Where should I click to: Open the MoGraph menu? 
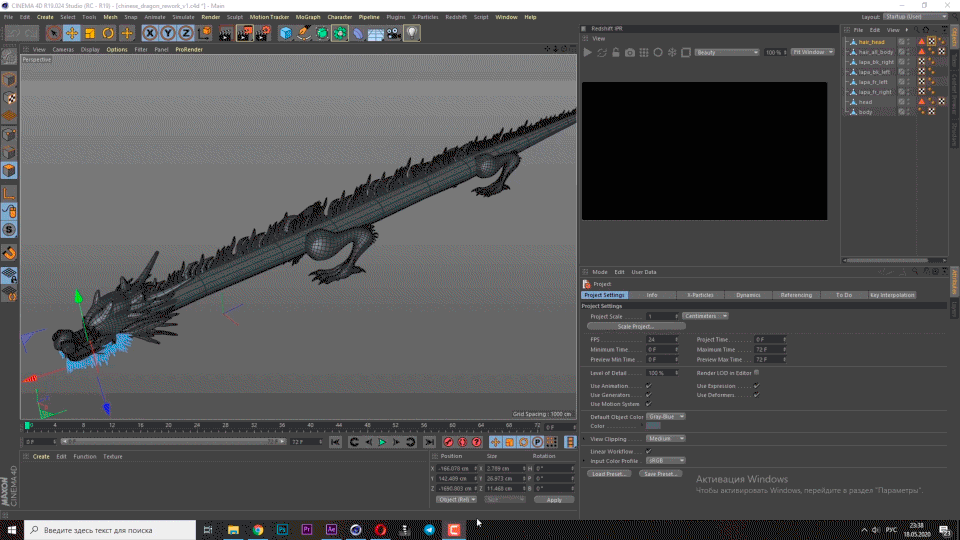(x=308, y=17)
